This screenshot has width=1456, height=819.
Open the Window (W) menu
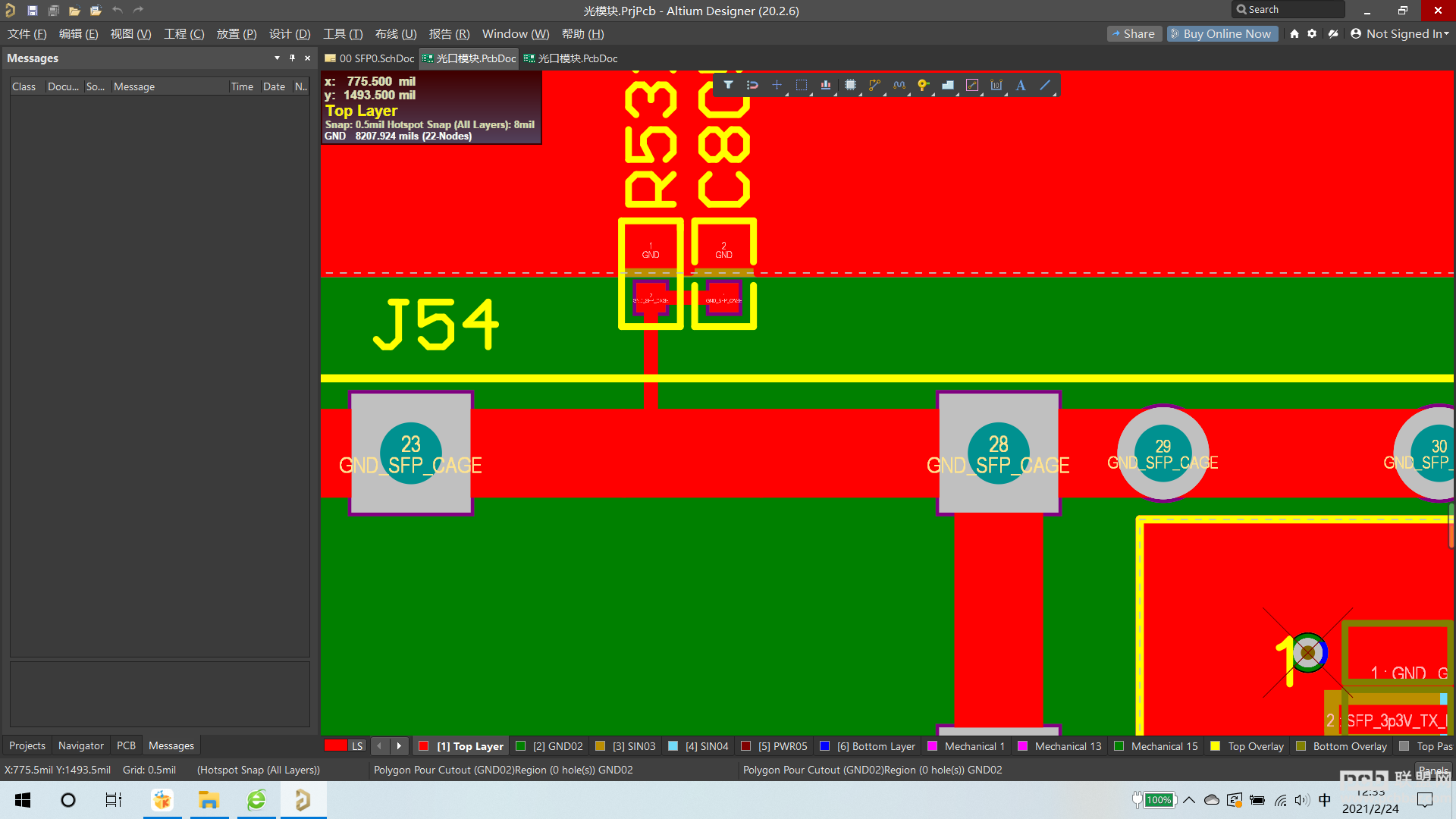(516, 34)
